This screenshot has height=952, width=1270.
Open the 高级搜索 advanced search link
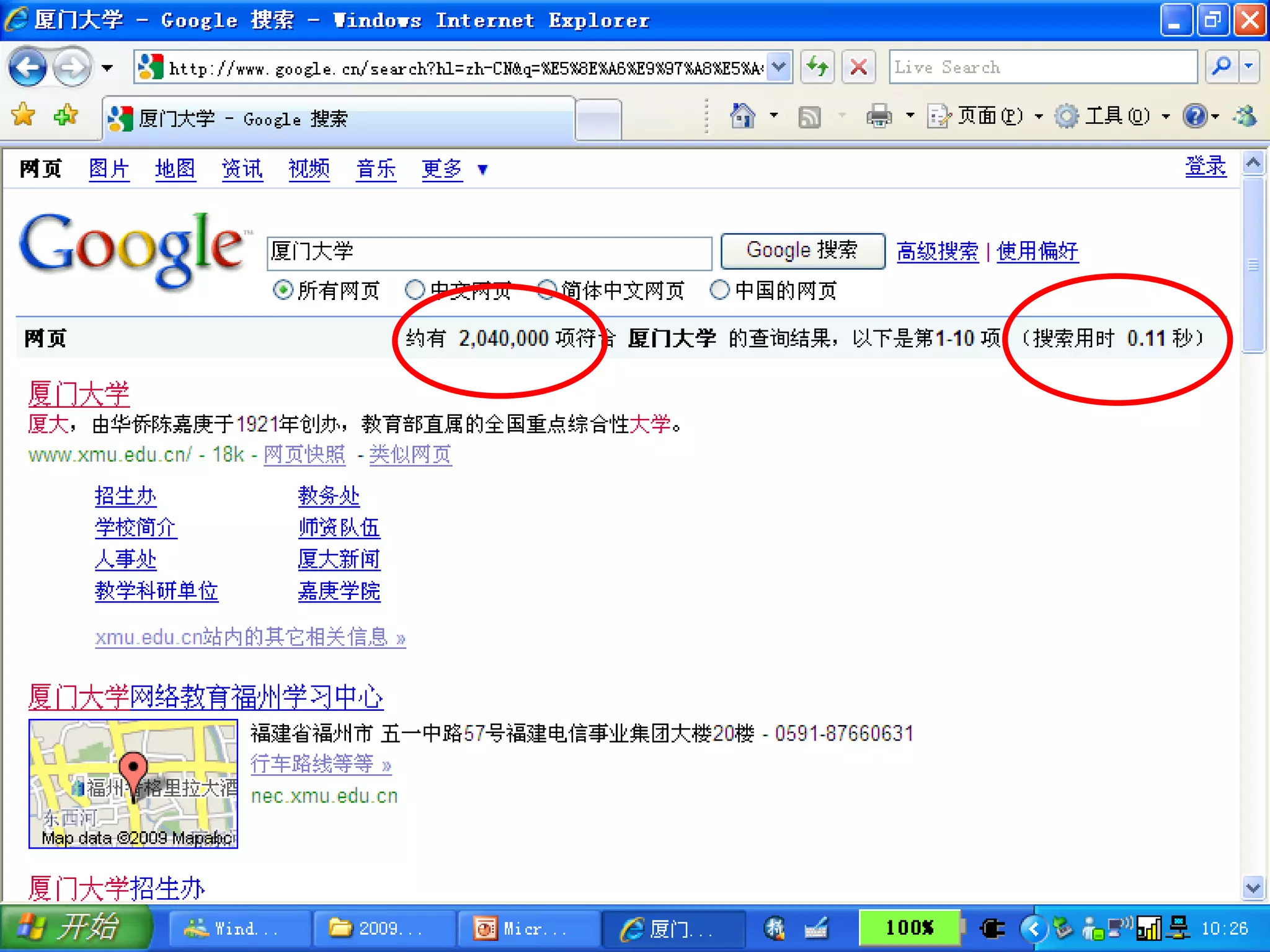pyautogui.click(x=937, y=252)
